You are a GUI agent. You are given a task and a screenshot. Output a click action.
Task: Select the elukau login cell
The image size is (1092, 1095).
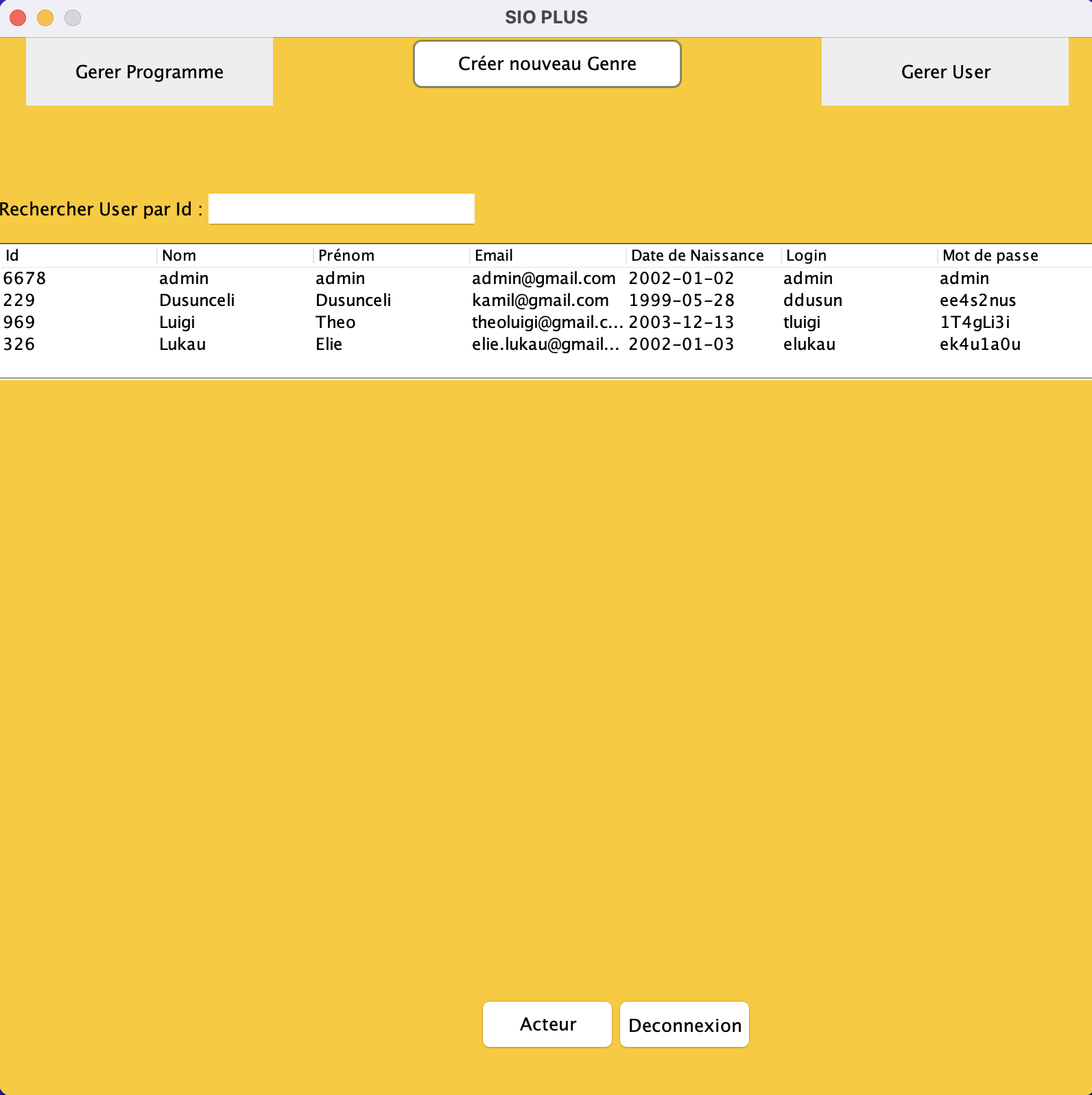tap(809, 344)
